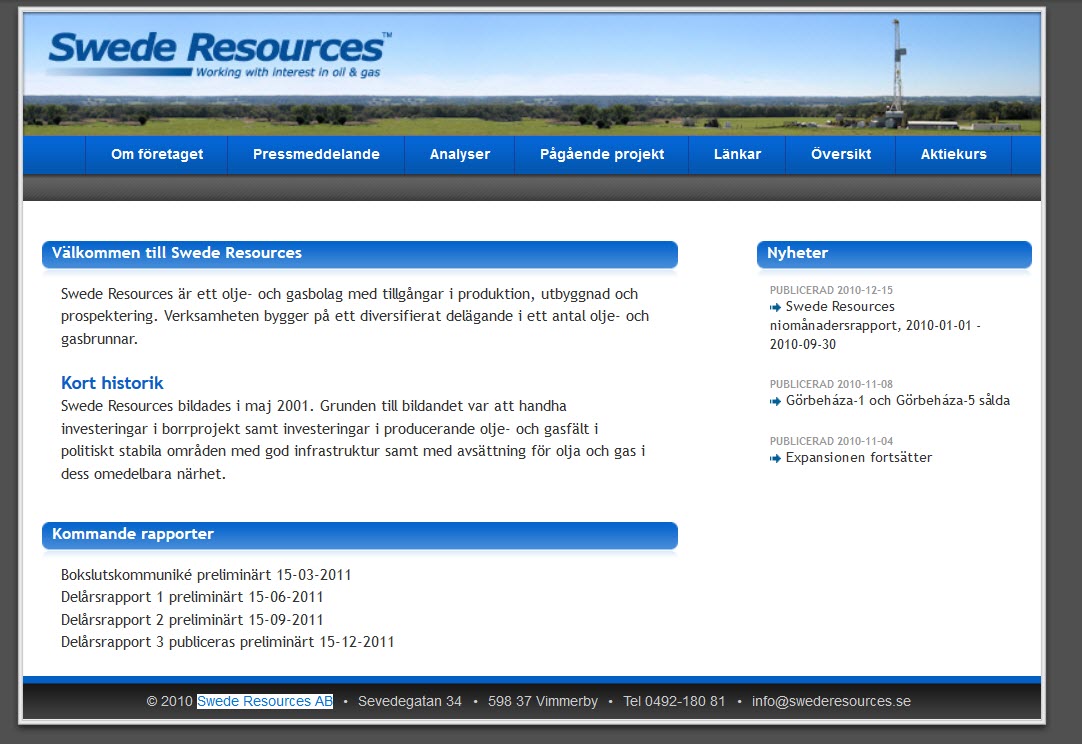This screenshot has height=744, width=1082.
Task: Select the Delårsrapport 2 preliminärt 15-09-2011 line
Action: pos(192,620)
